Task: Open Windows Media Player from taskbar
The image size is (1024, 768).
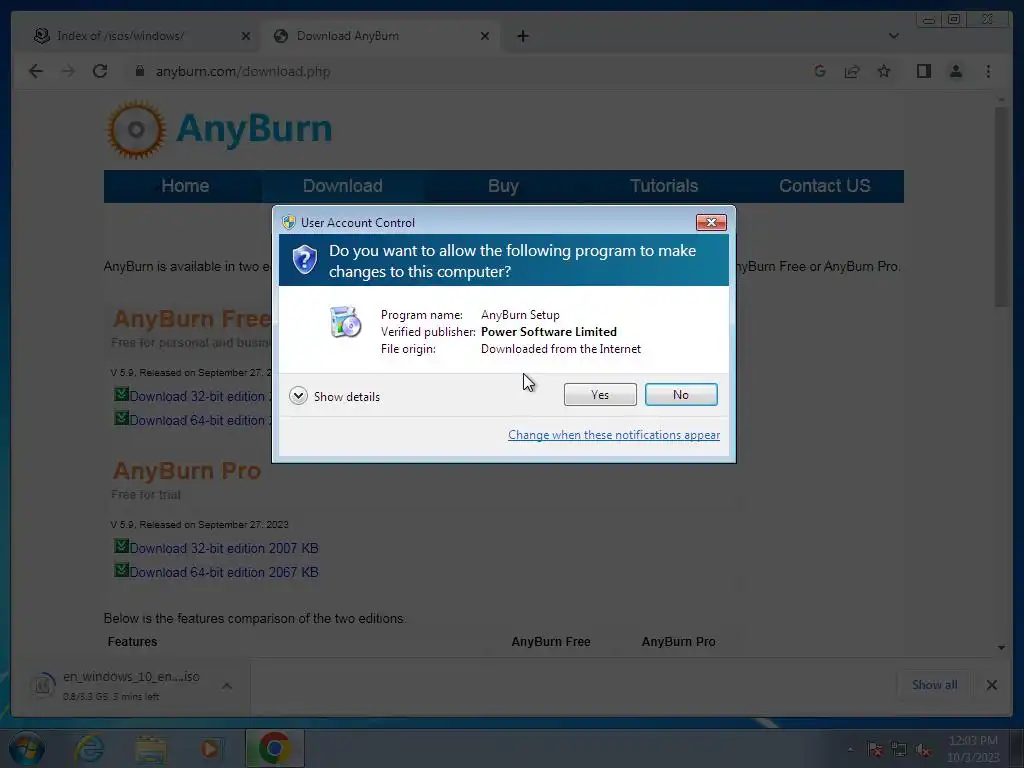Action: (210, 749)
